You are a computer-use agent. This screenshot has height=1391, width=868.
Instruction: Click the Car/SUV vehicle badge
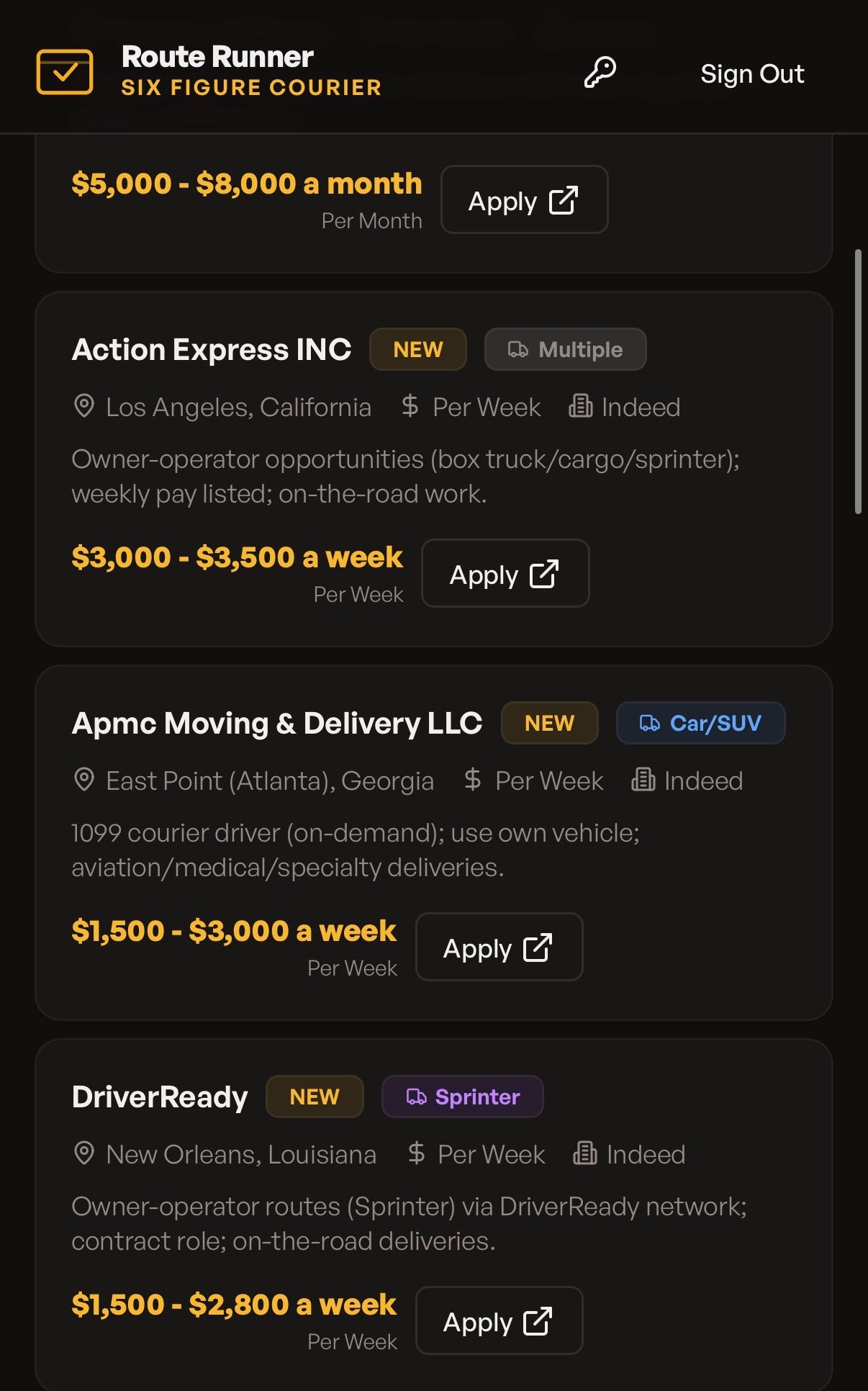[x=700, y=724]
